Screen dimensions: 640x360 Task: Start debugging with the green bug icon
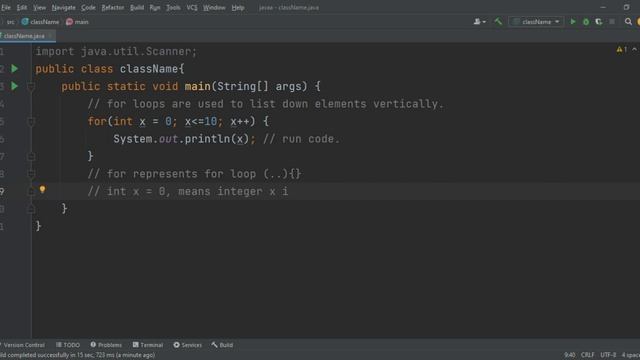pos(586,22)
